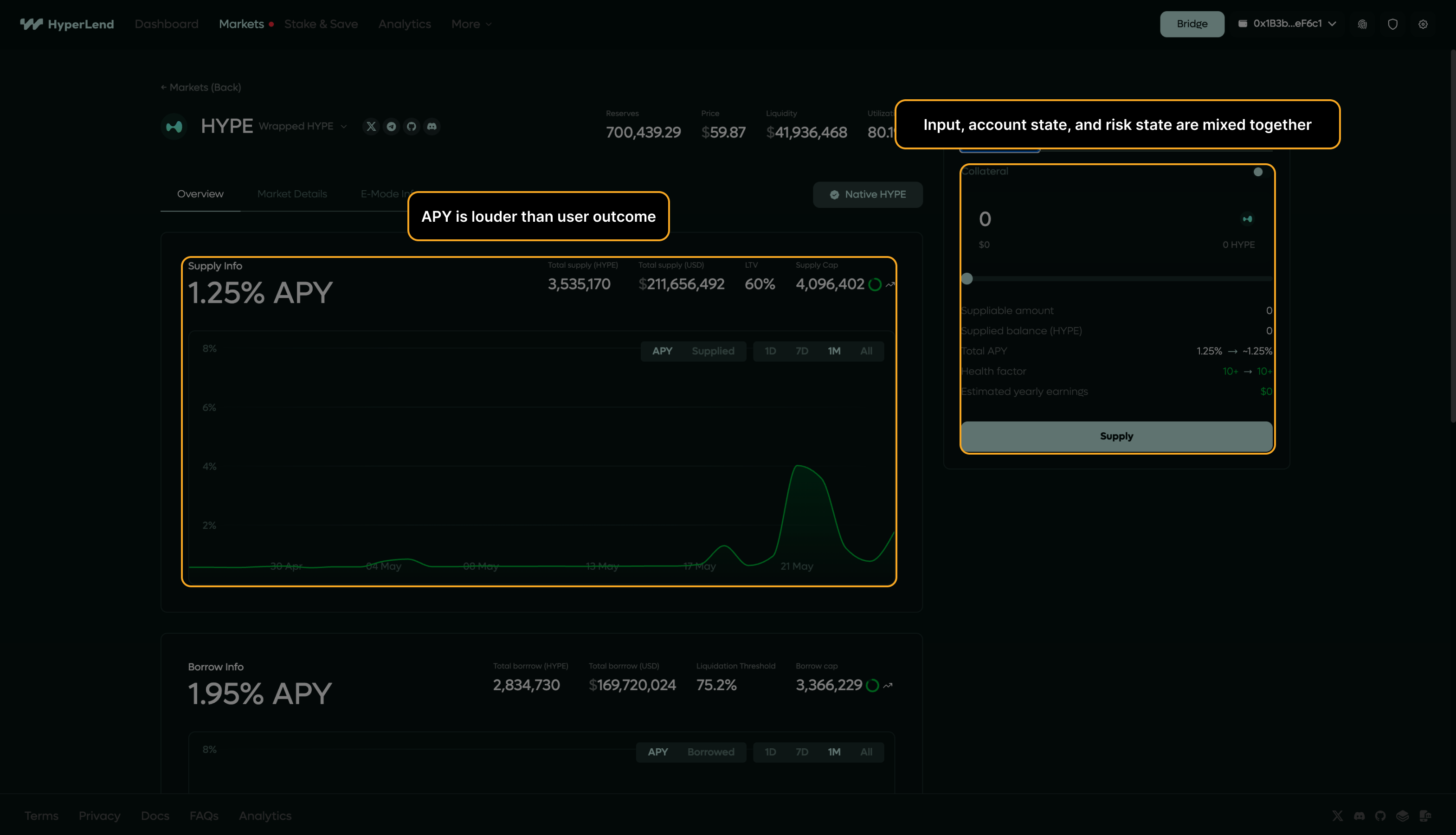Open the HYPE token's GitHub link
This screenshot has width=1456, height=835.
(412, 126)
